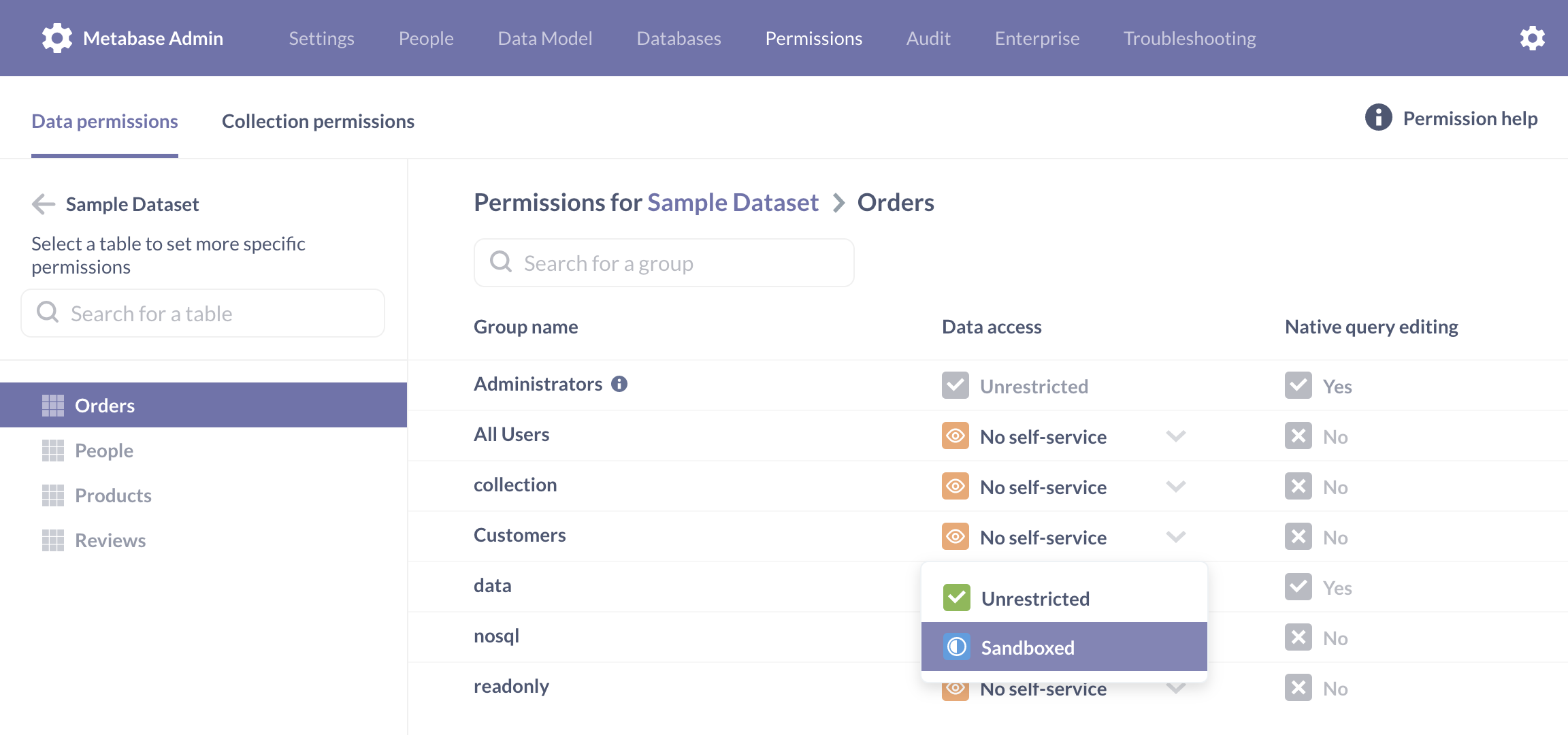Click the Products table grid icon
Image resolution: width=1568 pixels, height=735 pixels.
[x=53, y=495]
